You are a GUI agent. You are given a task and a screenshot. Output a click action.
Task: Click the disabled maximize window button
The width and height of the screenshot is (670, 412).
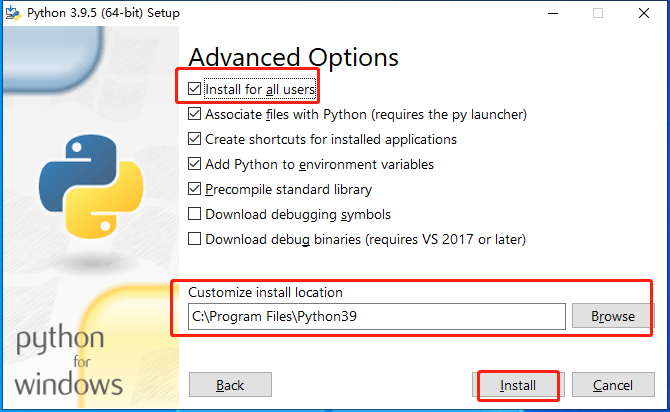tap(598, 13)
